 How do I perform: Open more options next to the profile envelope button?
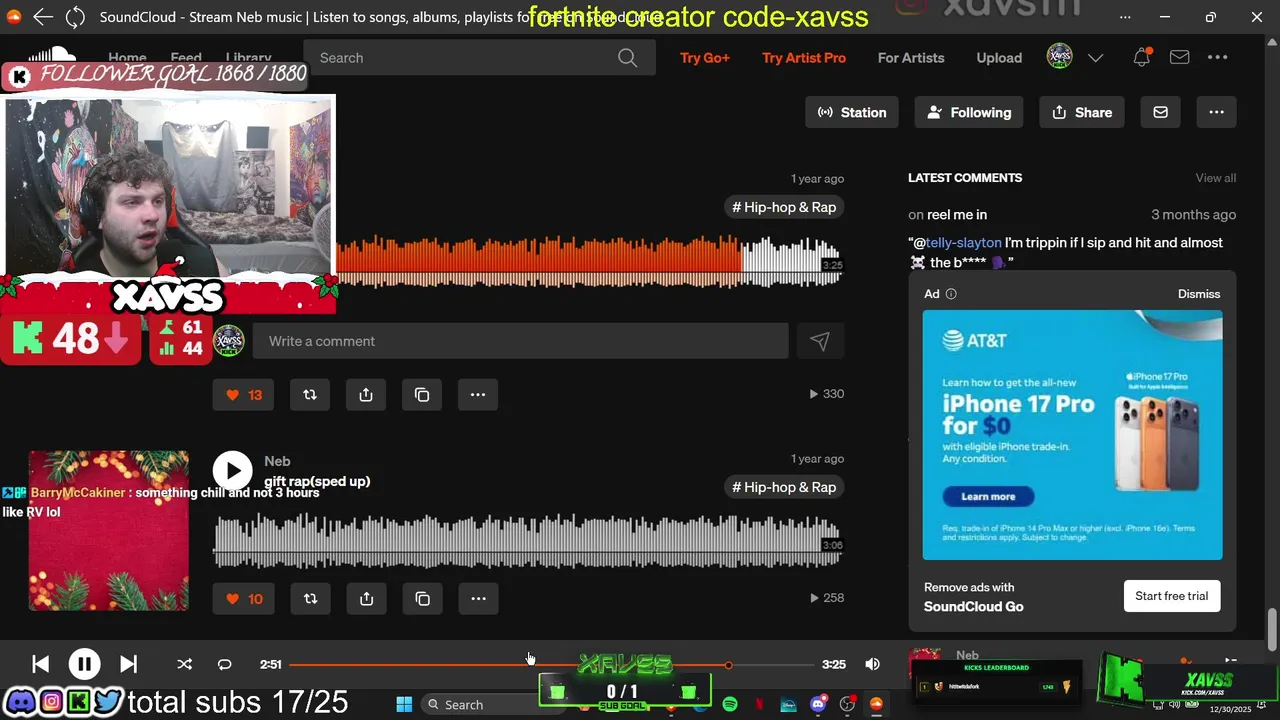[1216, 112]
